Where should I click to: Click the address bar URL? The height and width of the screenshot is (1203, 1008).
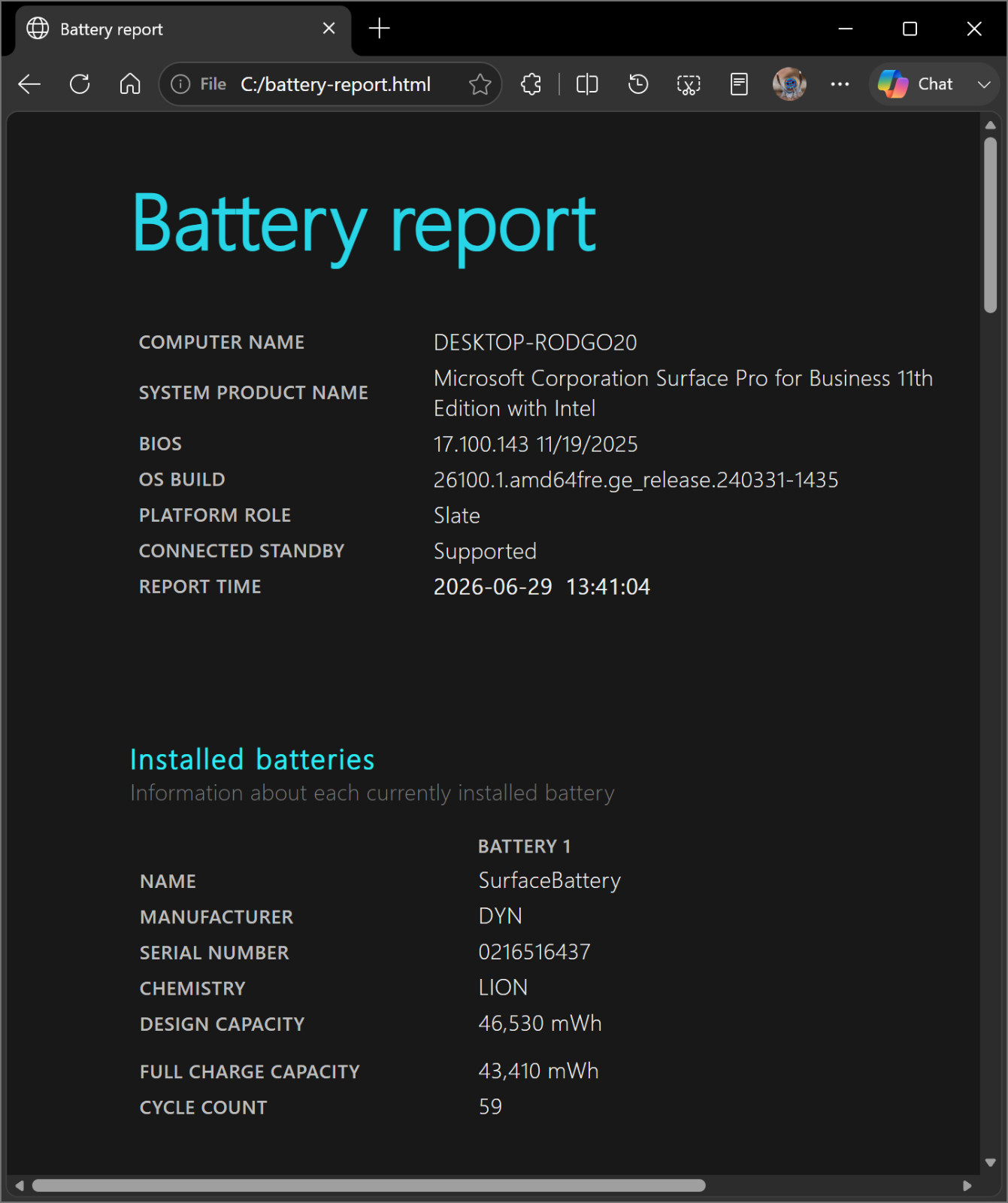click(336, 84)
